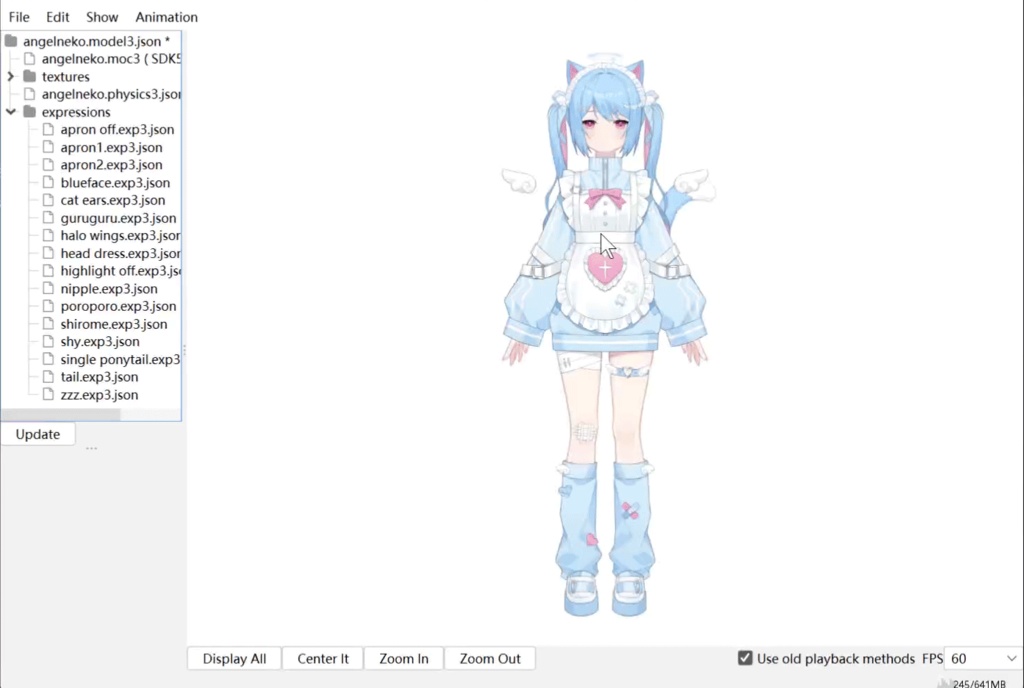The width and height of the screenshot is (1024, 688).
Task: Open the FPS dropdown
Action: click(x=1011, y=658)
